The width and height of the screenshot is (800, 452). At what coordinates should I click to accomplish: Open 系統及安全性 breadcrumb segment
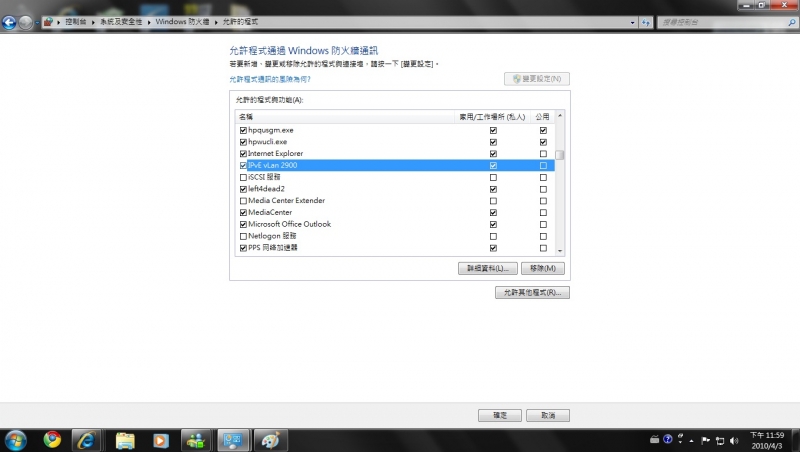point(121,22)
